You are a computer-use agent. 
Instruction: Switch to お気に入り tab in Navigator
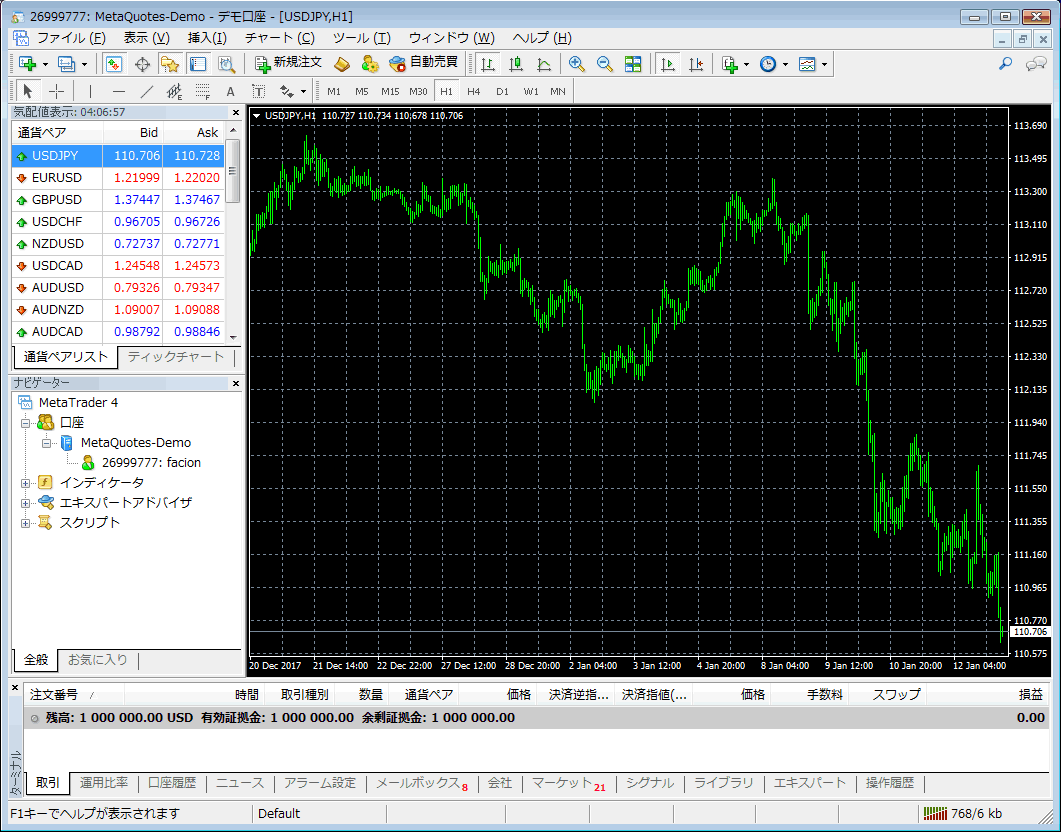point(97,659)
